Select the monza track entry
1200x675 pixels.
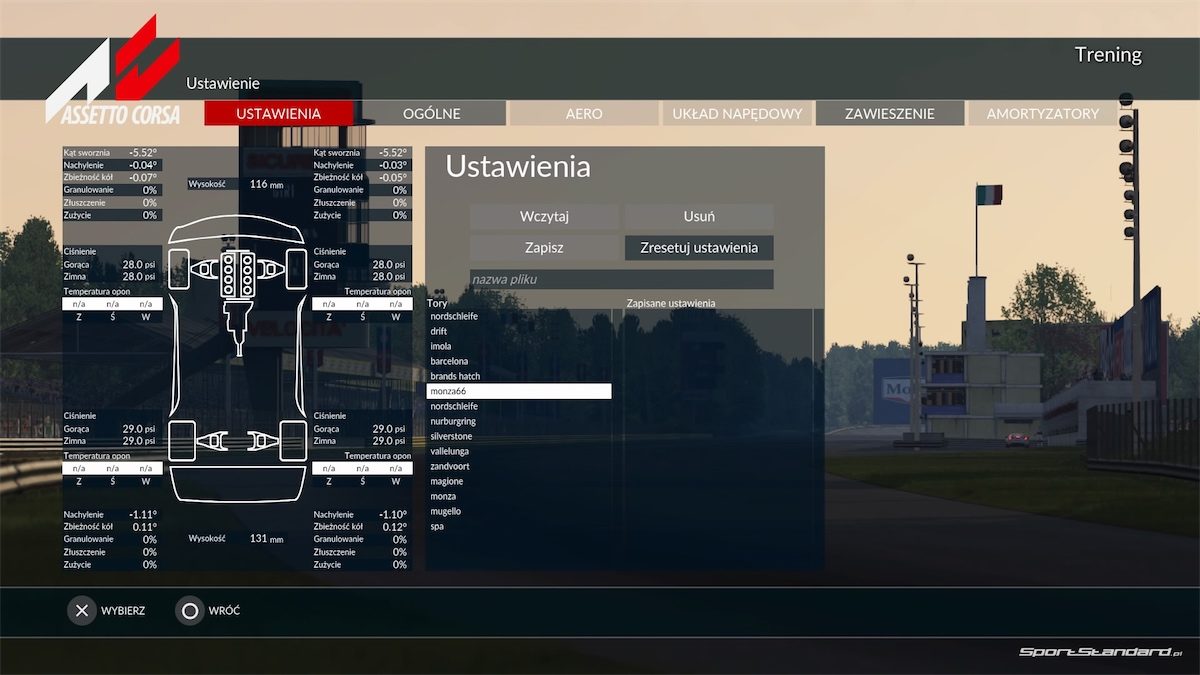click(519, 496)
